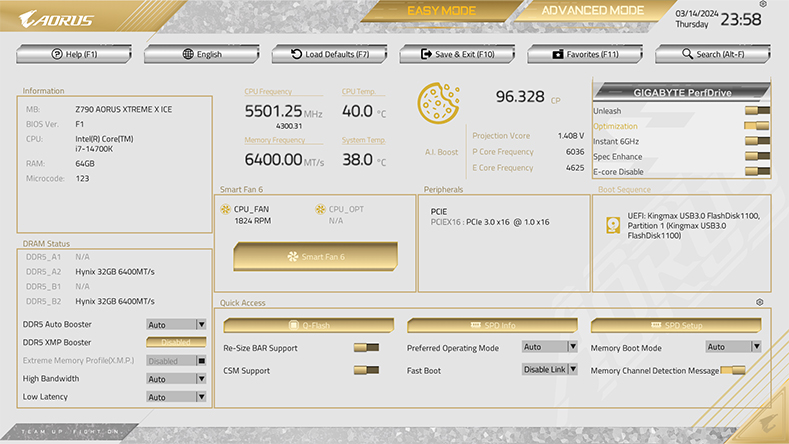Open DDR5 Auto Booster dropdown
This screenshot has width=789, height=444.
pos(176,325)
